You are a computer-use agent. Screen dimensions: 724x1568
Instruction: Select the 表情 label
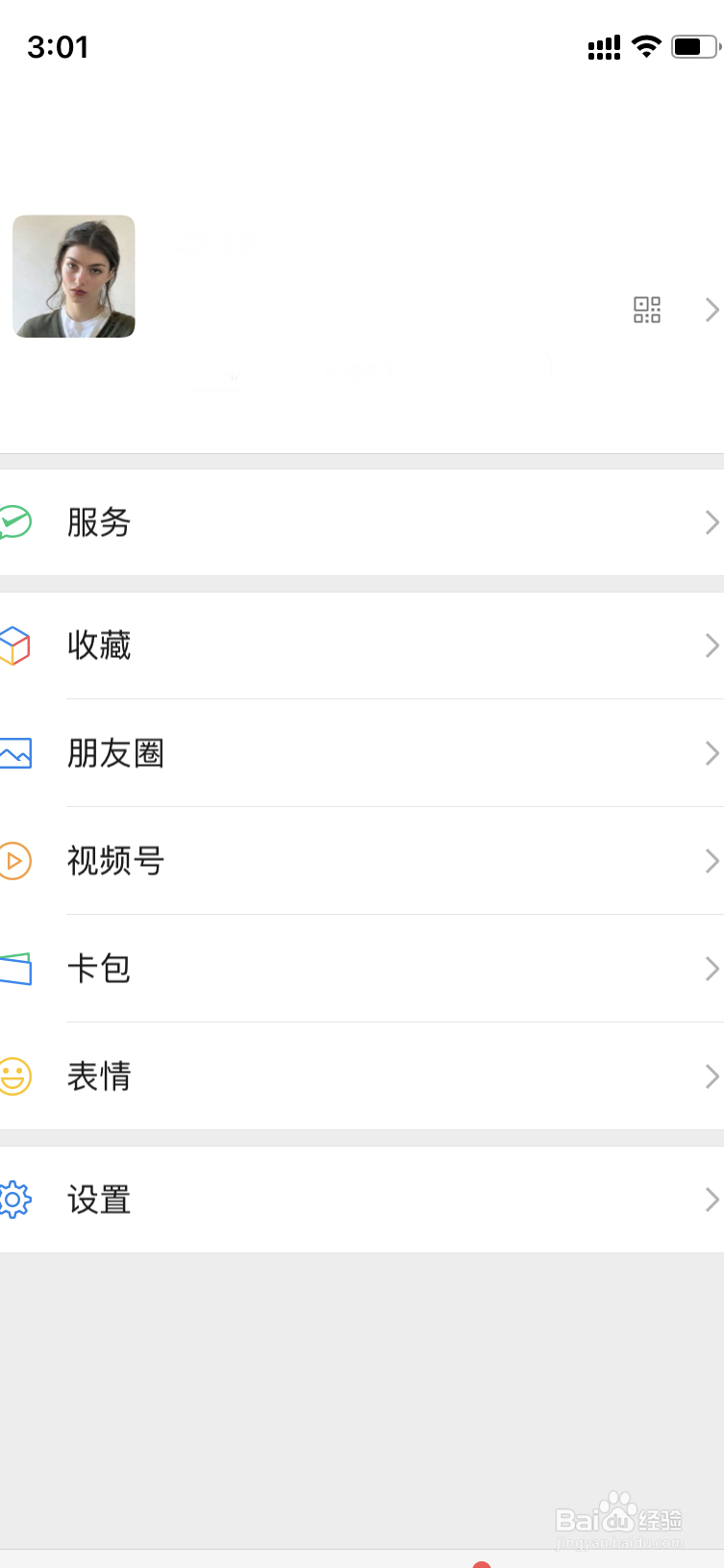click(99, 1076)
